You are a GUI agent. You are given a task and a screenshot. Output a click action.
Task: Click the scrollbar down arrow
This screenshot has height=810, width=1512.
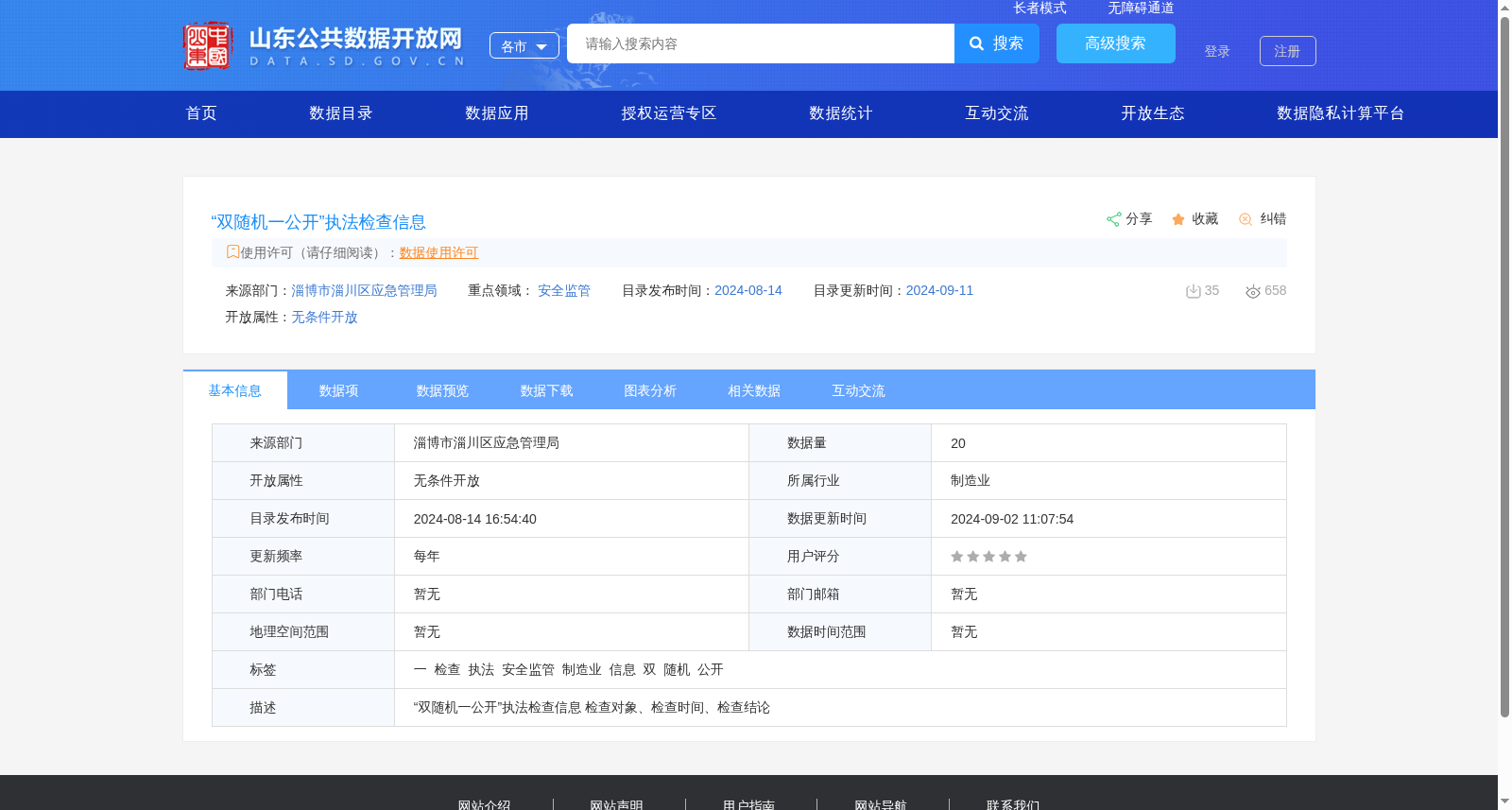point(1504,801)
